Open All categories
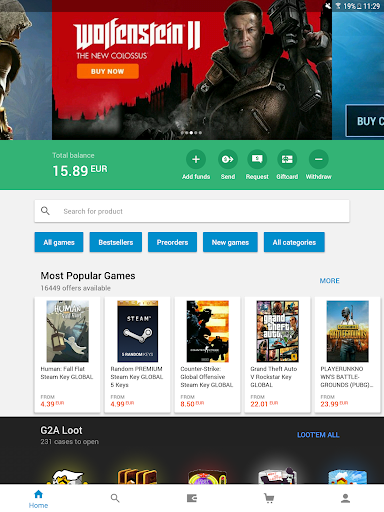 (x=294, y=242)
